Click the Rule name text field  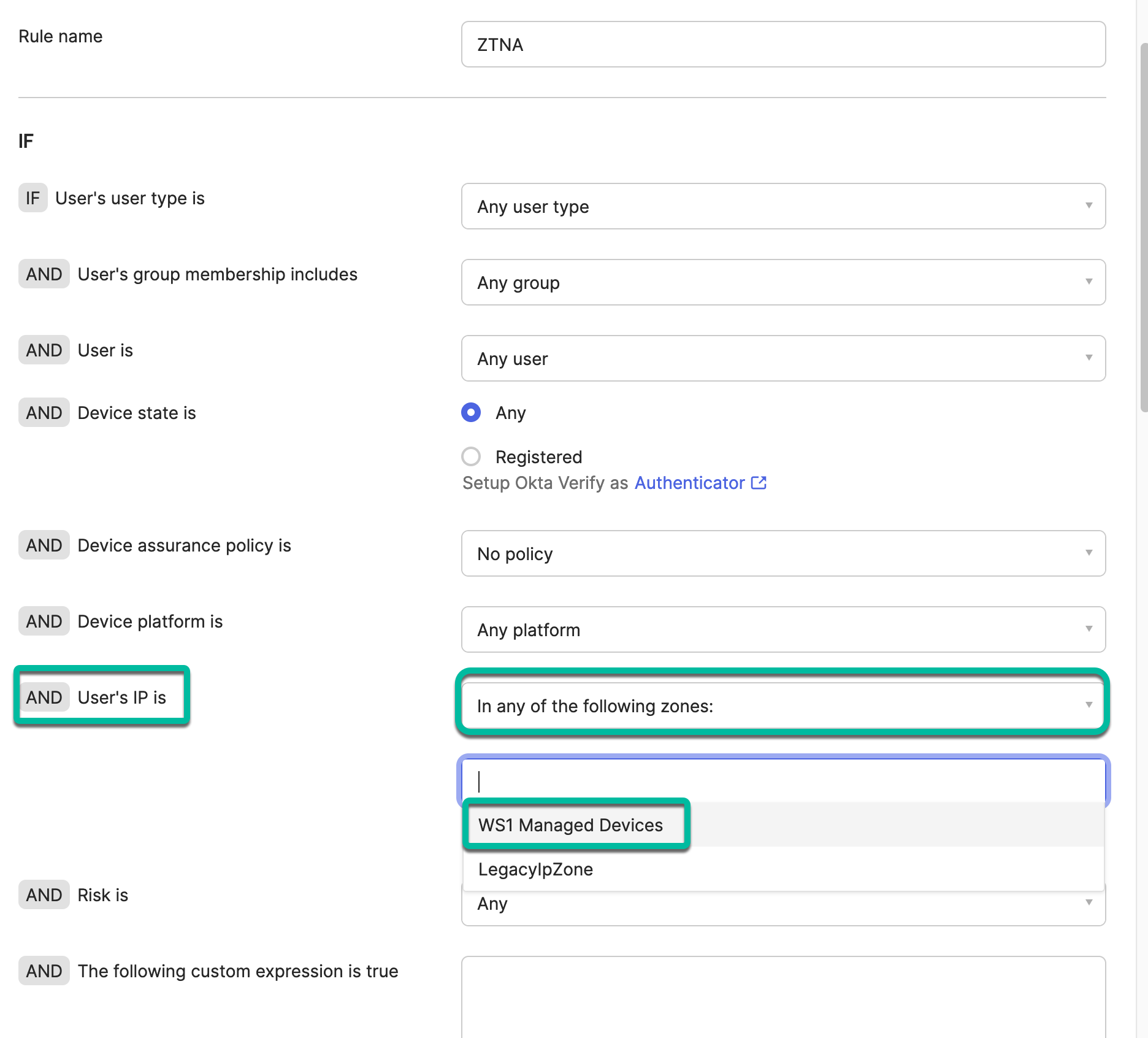(783, 45)
